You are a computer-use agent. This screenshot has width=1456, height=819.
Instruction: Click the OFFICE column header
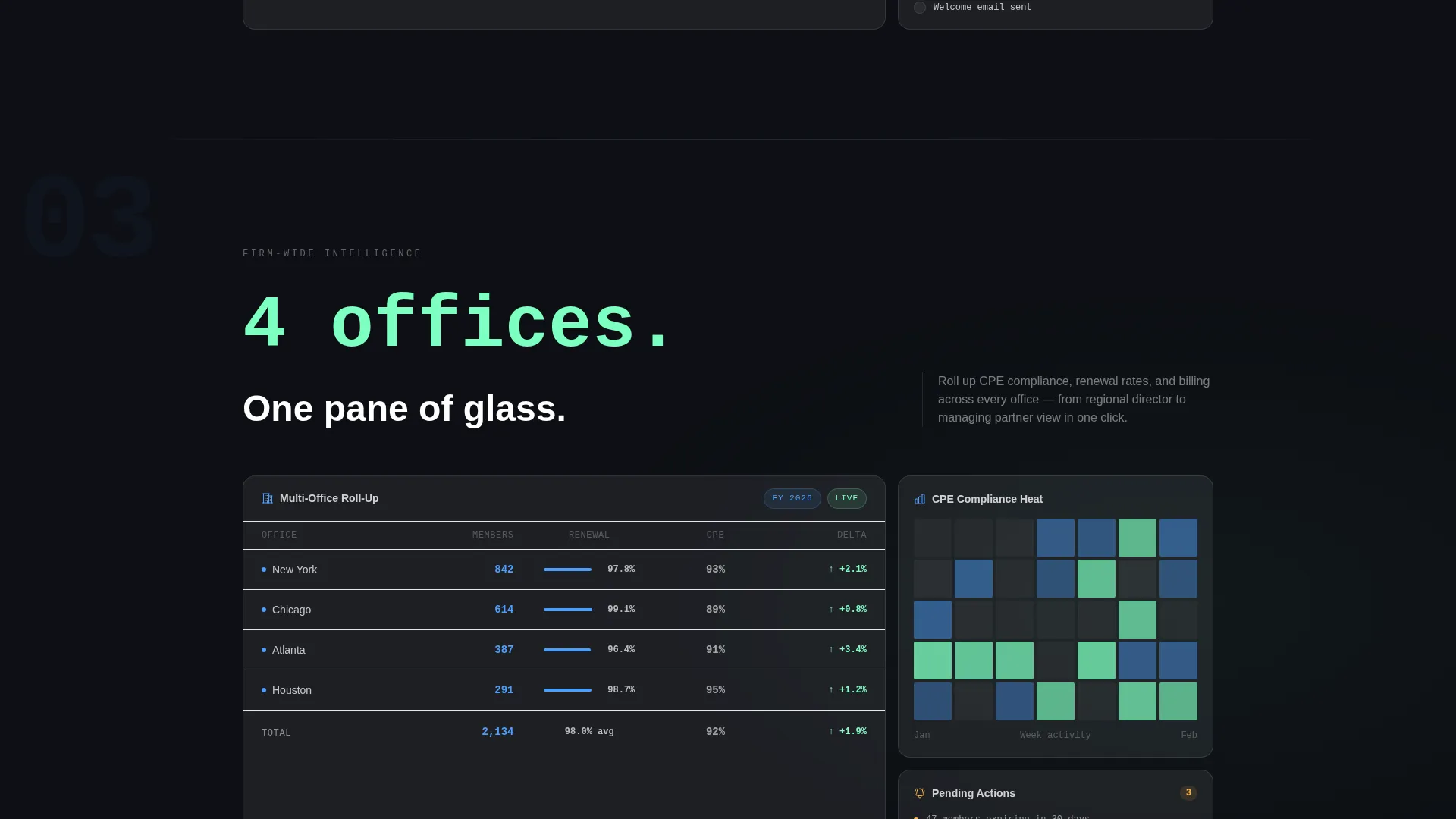point(279,535)
